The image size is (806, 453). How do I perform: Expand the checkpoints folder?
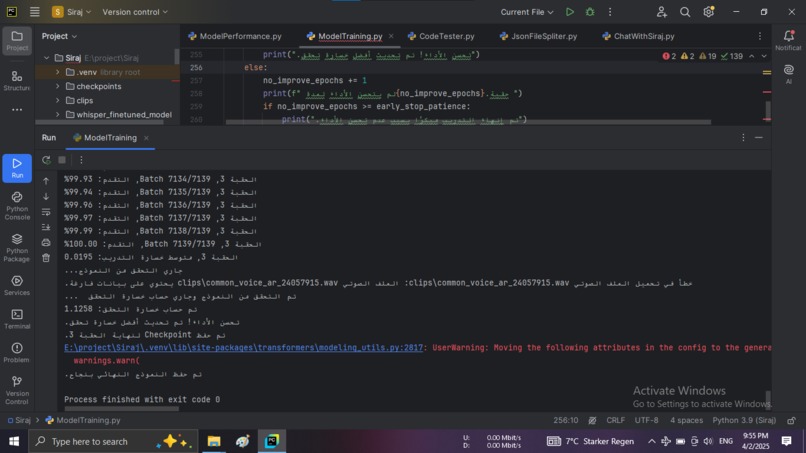tap(58, 86)
